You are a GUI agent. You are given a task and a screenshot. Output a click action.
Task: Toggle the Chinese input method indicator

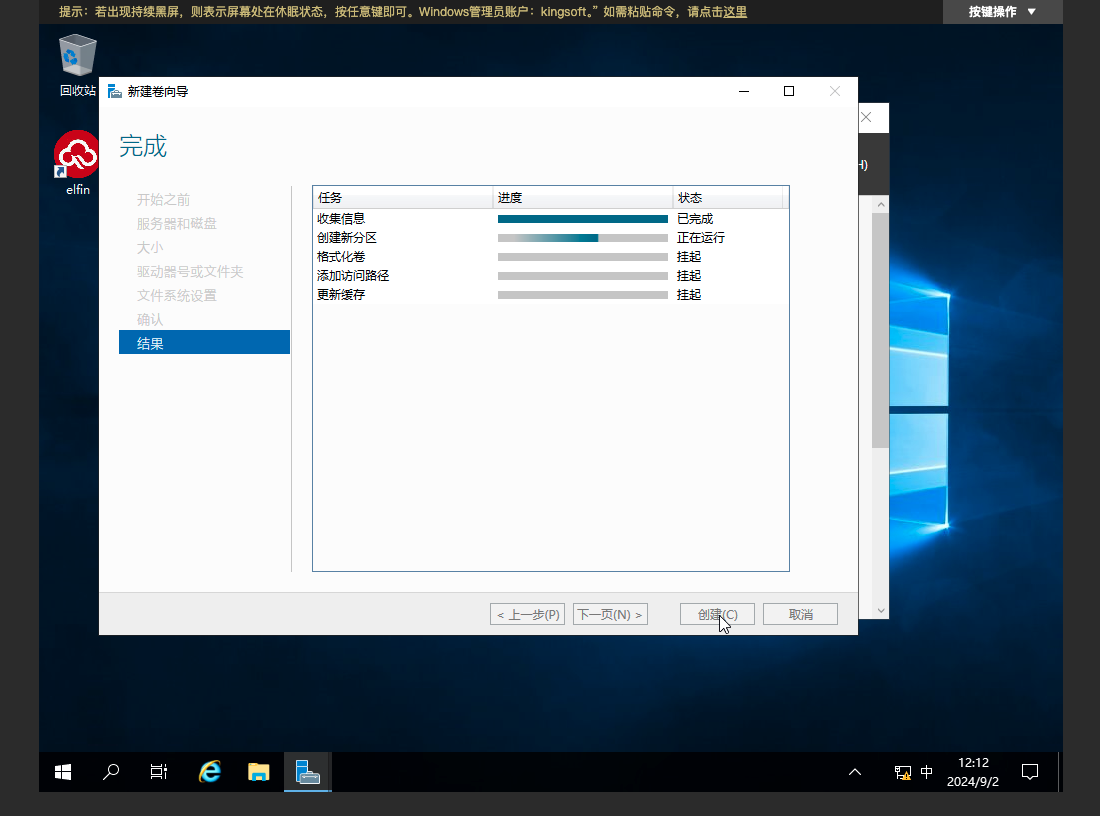[927, 772]
